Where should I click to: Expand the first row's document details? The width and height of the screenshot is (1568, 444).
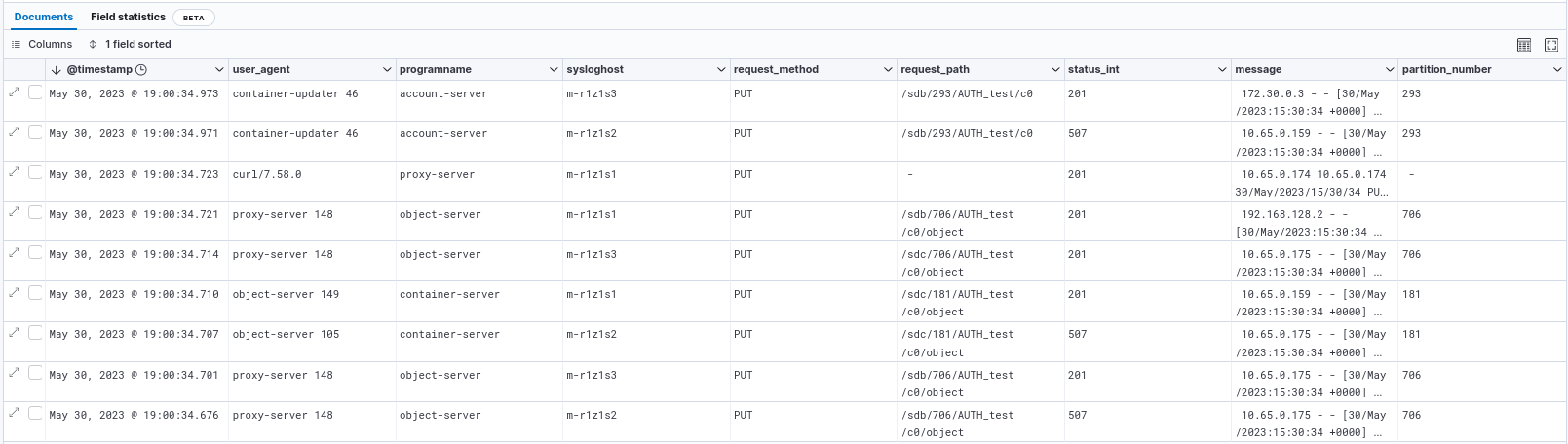[15, 92]
